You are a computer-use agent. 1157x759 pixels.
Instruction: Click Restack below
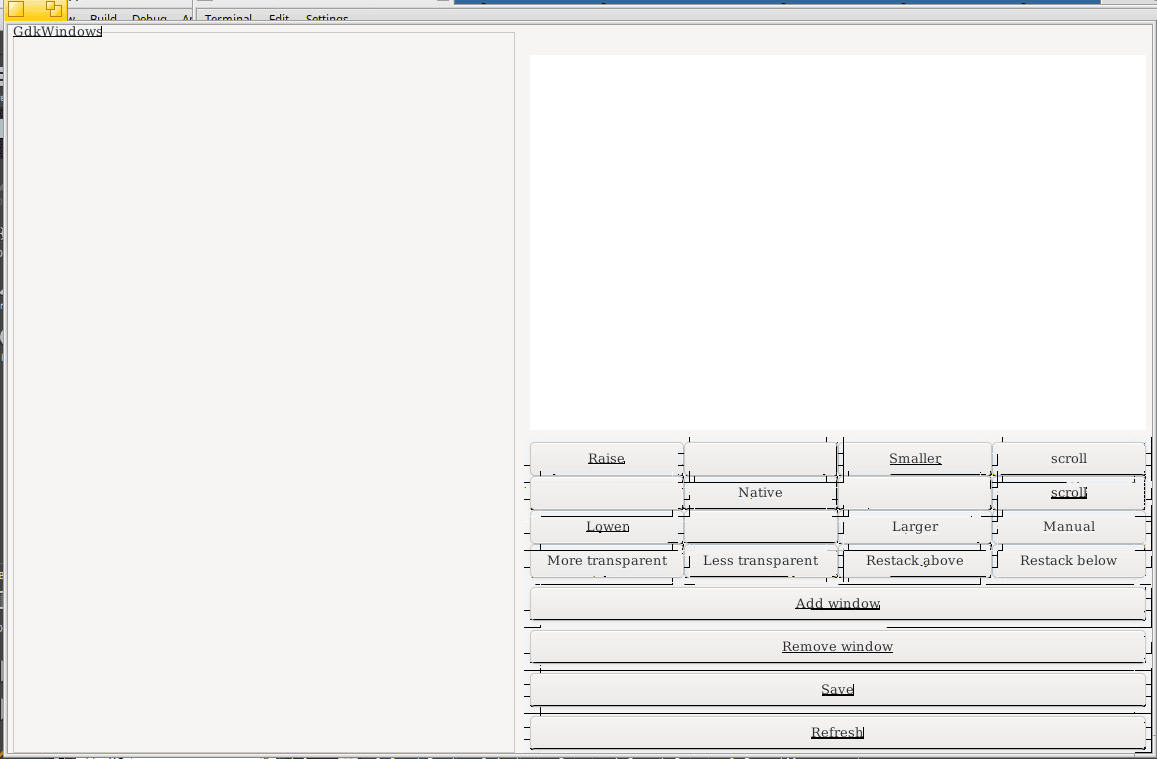coord(1068,560)
